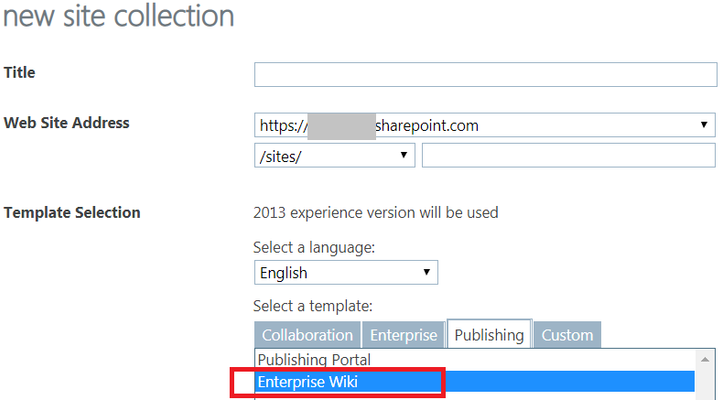Click the Select a language label
This screenshot has width=722, height=400.
(314, 248)
